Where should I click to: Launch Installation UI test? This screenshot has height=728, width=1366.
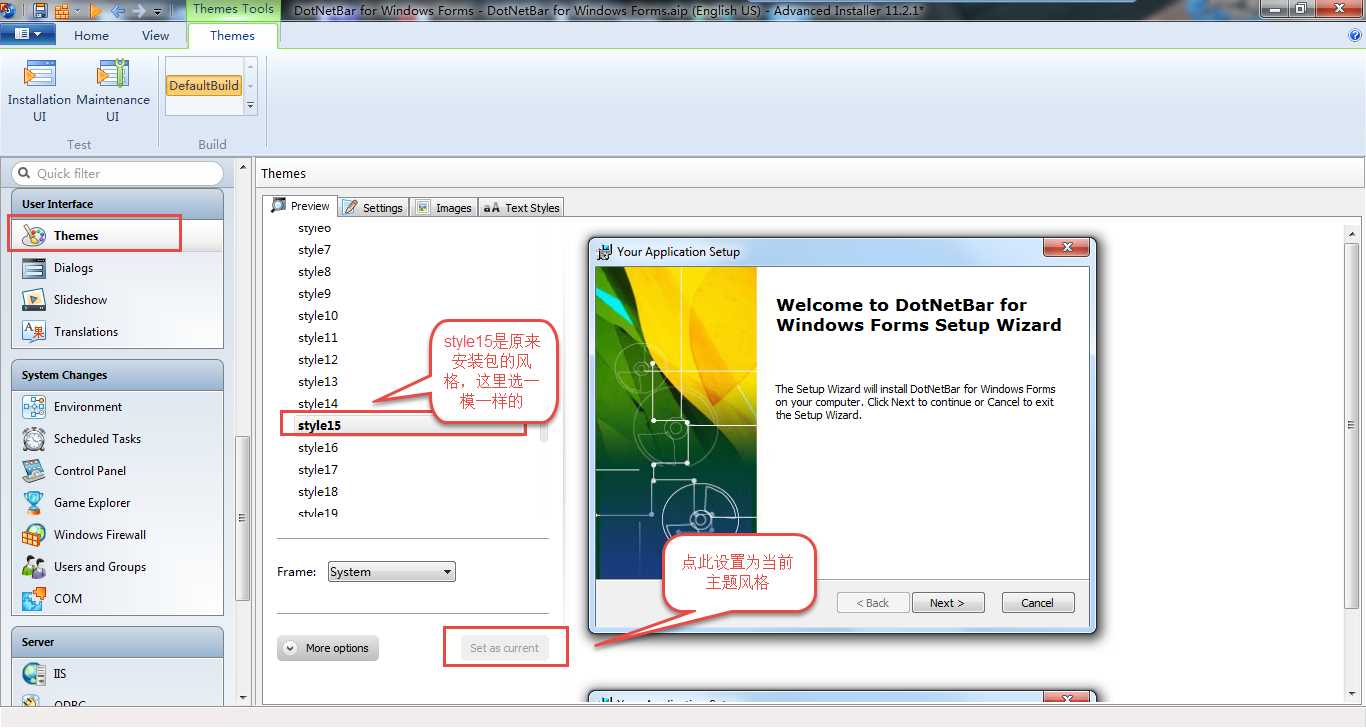[x=39, y=91]
